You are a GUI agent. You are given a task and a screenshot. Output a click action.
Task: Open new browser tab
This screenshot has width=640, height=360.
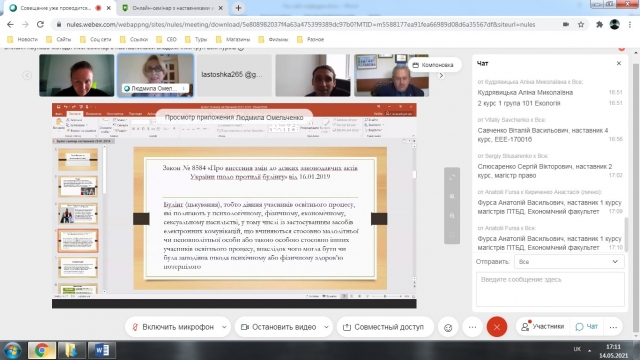[238, 8]
